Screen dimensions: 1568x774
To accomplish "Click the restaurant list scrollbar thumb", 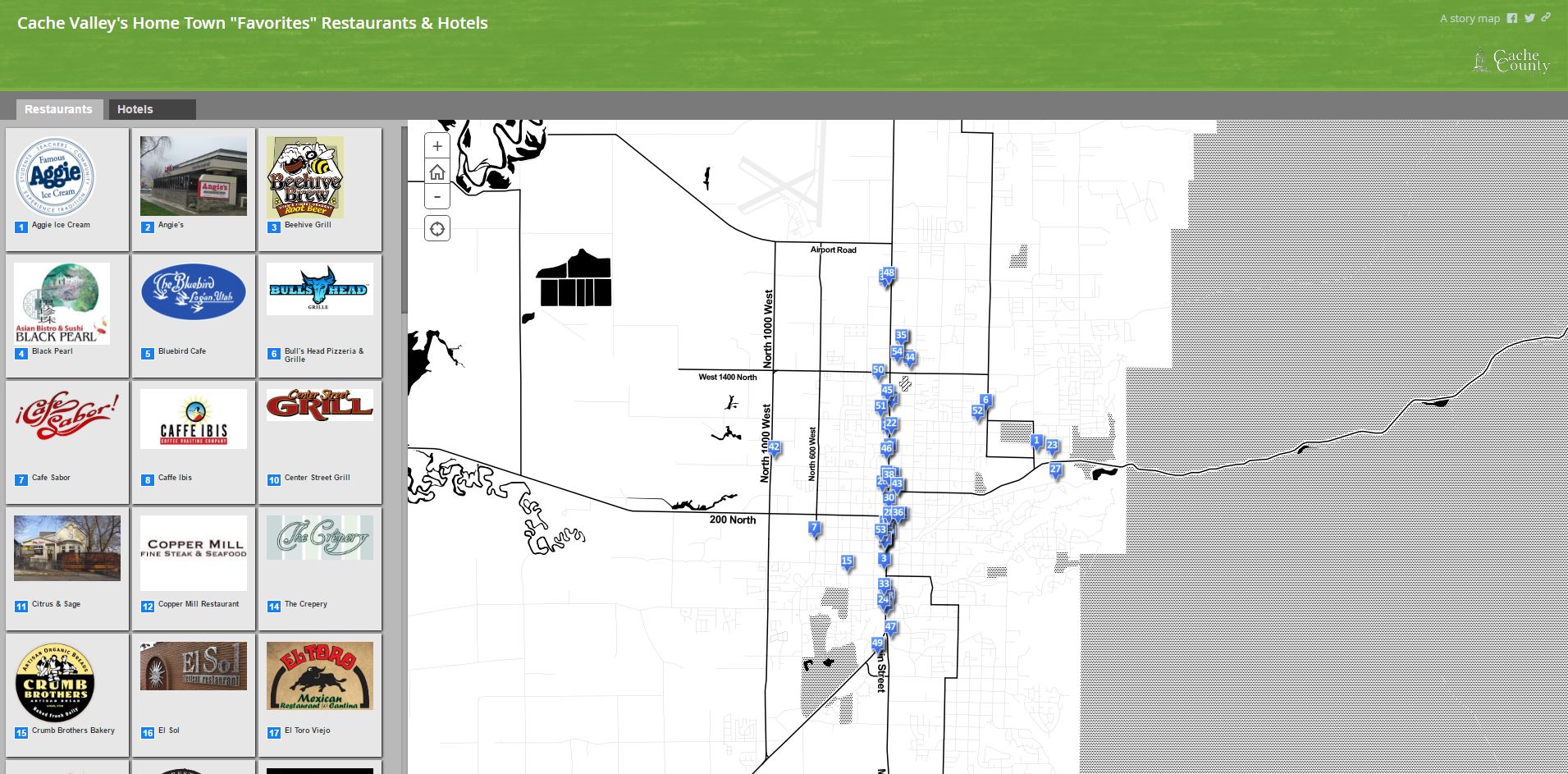I will (405, 219).
